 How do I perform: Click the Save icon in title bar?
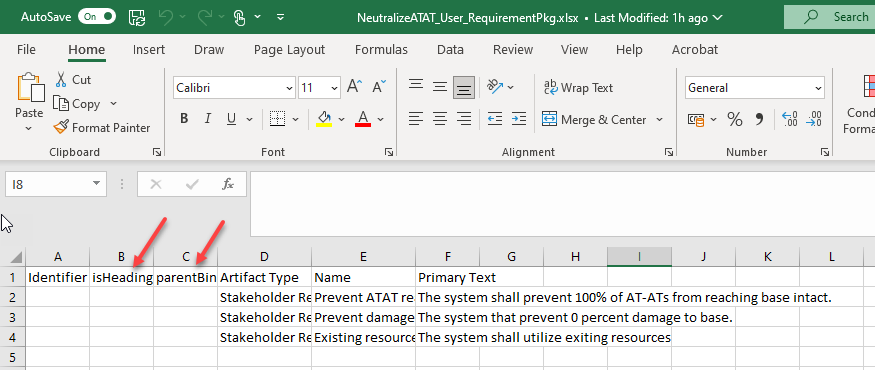click(137, 17)
